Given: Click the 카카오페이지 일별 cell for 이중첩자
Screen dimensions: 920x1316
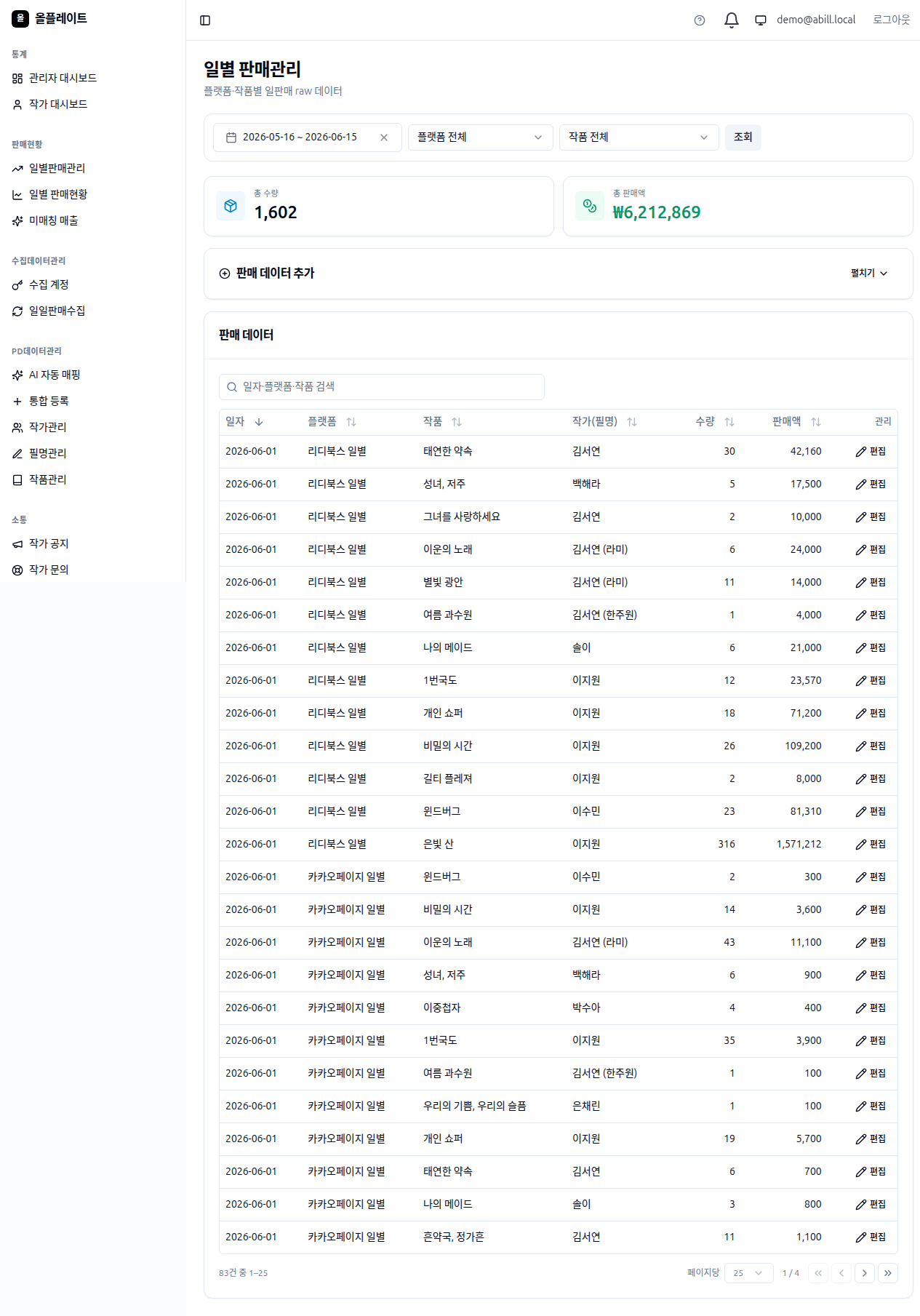Looking at the screenshot, I should [346, 1008].
